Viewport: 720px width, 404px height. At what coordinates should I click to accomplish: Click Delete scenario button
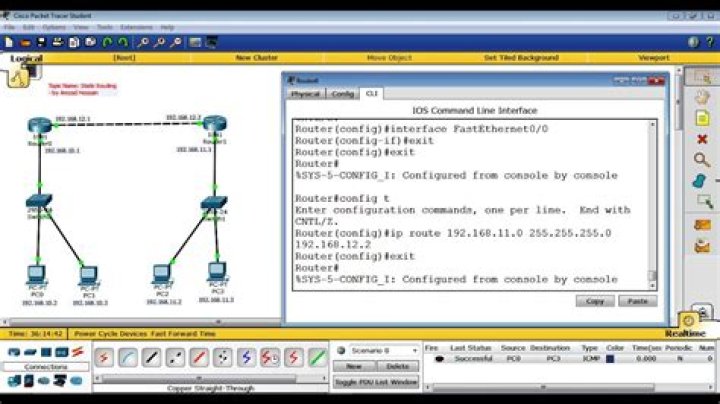point(398,366)
